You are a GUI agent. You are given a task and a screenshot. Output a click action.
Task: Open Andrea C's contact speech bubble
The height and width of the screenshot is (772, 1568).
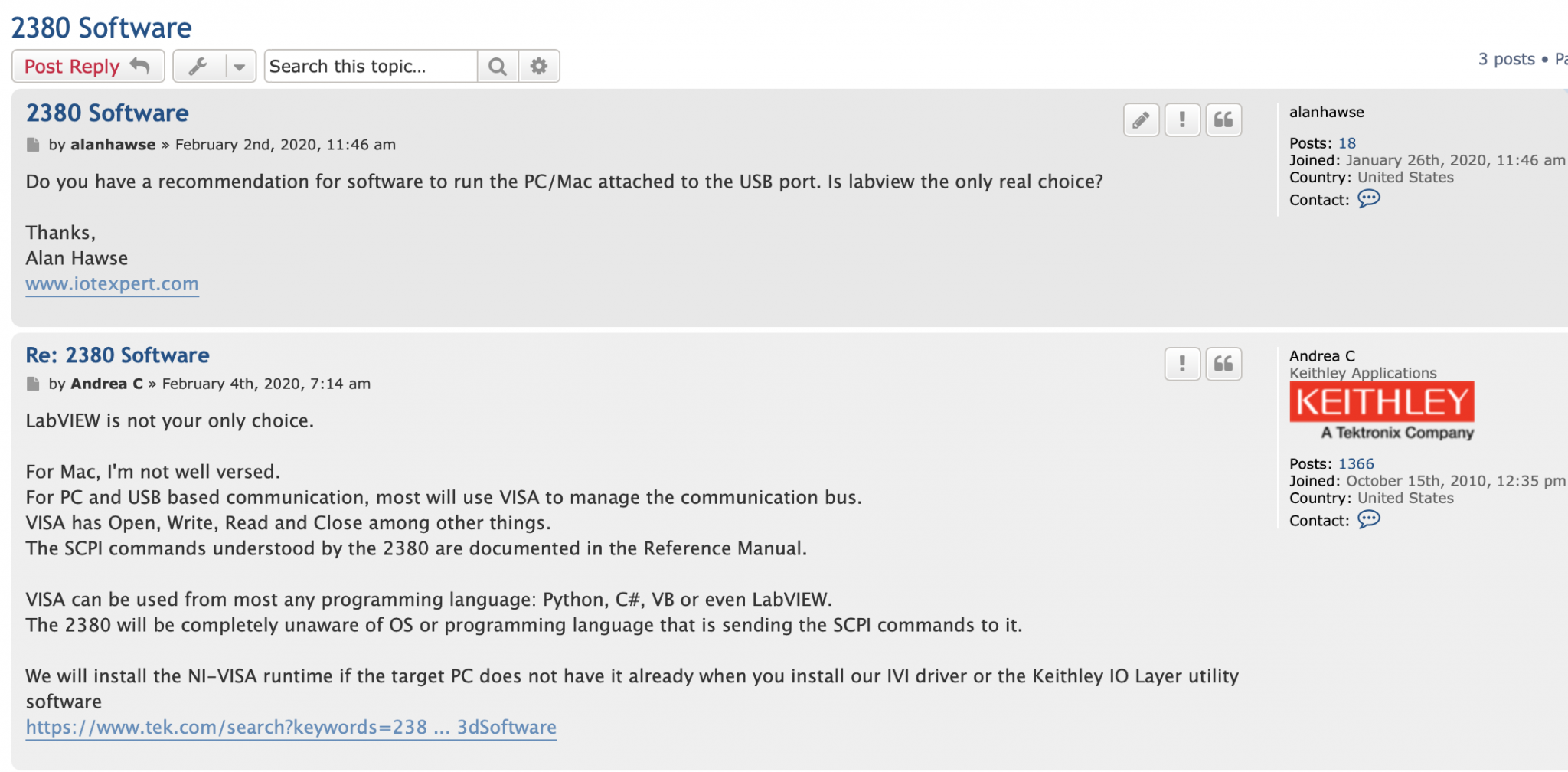pos(1368,520)
